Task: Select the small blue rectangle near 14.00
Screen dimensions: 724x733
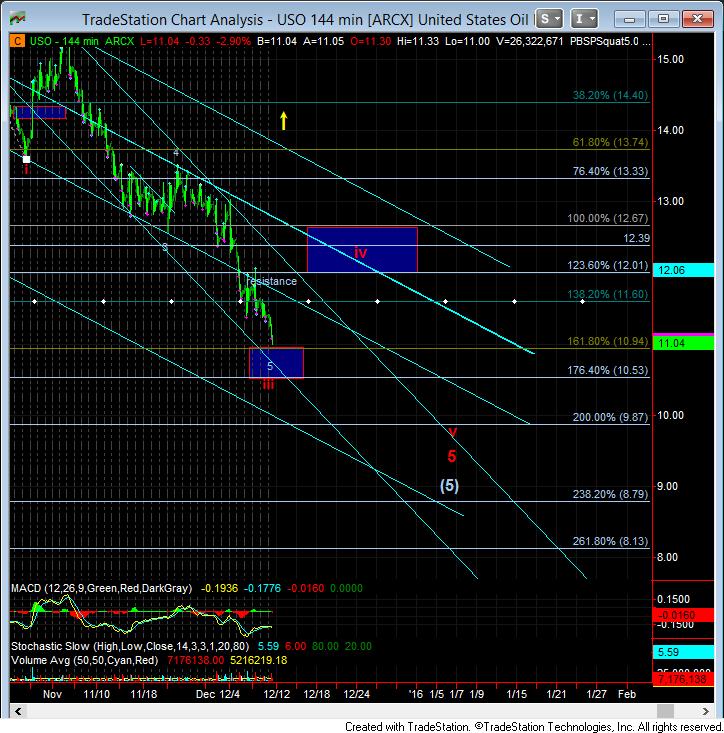Action: 41,113
